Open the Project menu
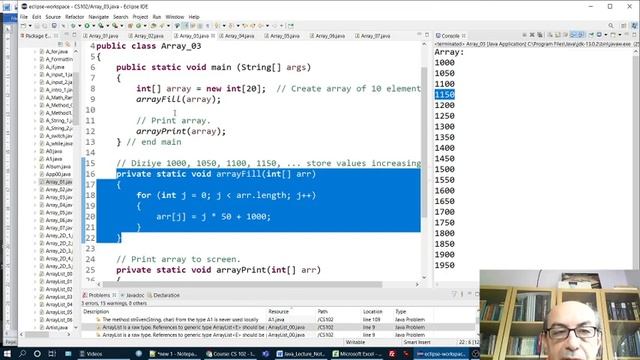Screen dimensions: 640x360 (x=140, y=17)
